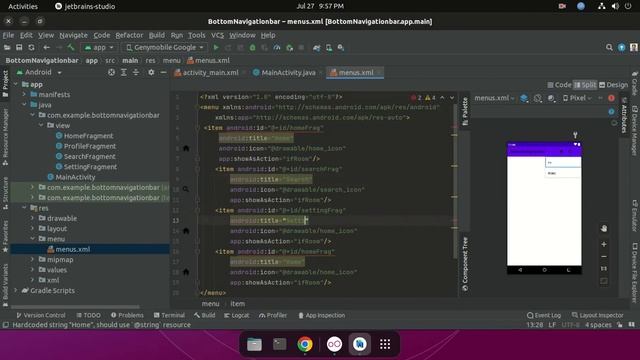Switch editor to Split view mode
The width and height of the screenshot is (640, 360).
[585, 85]
